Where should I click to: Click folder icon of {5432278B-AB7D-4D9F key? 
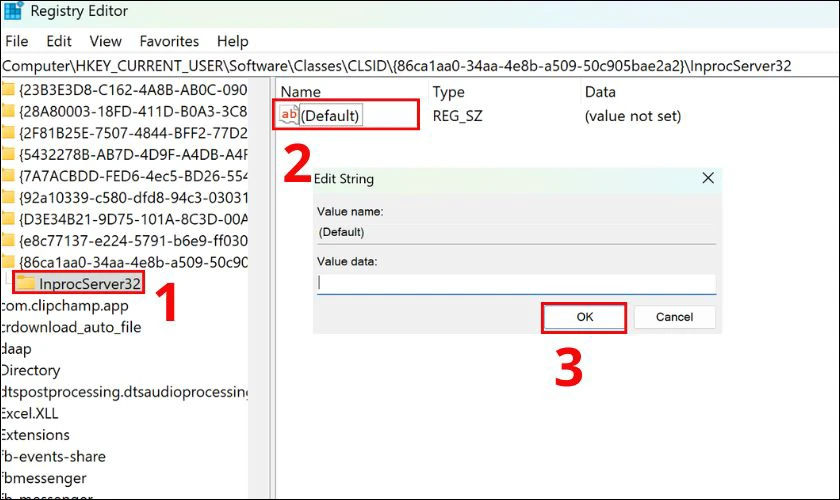(x=8, y=154)
